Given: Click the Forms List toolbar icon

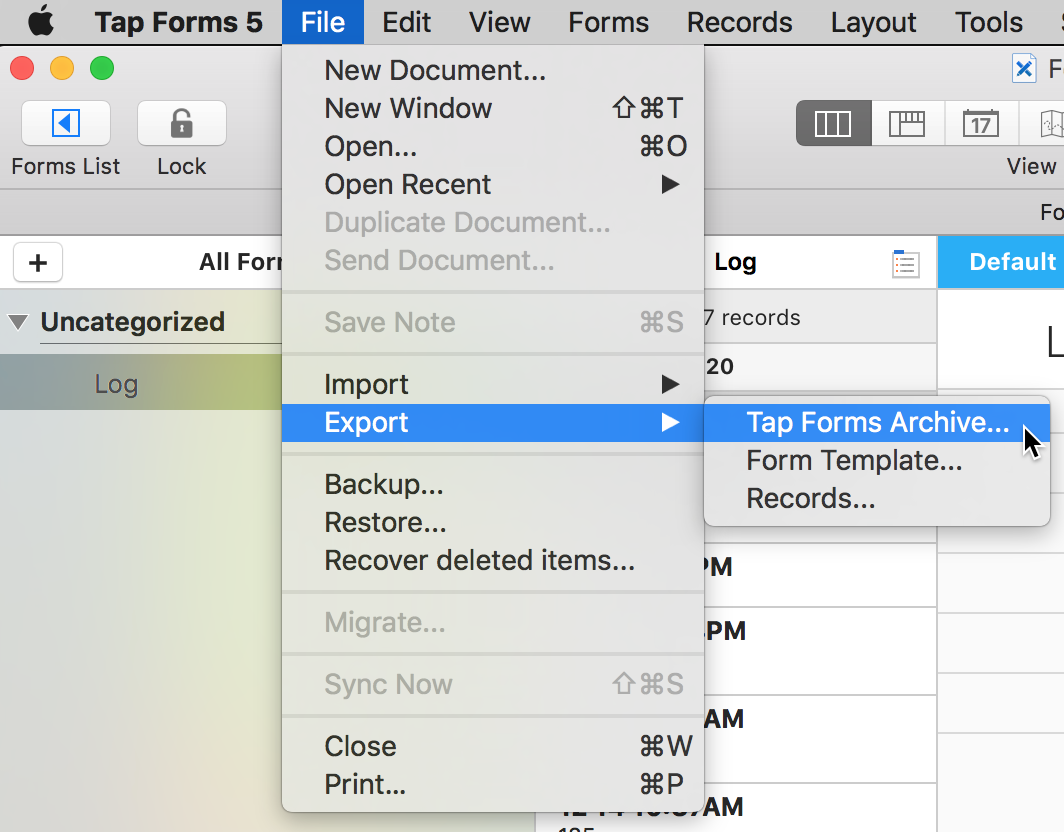Looking at the screenshot, I should tap(66, 123).
